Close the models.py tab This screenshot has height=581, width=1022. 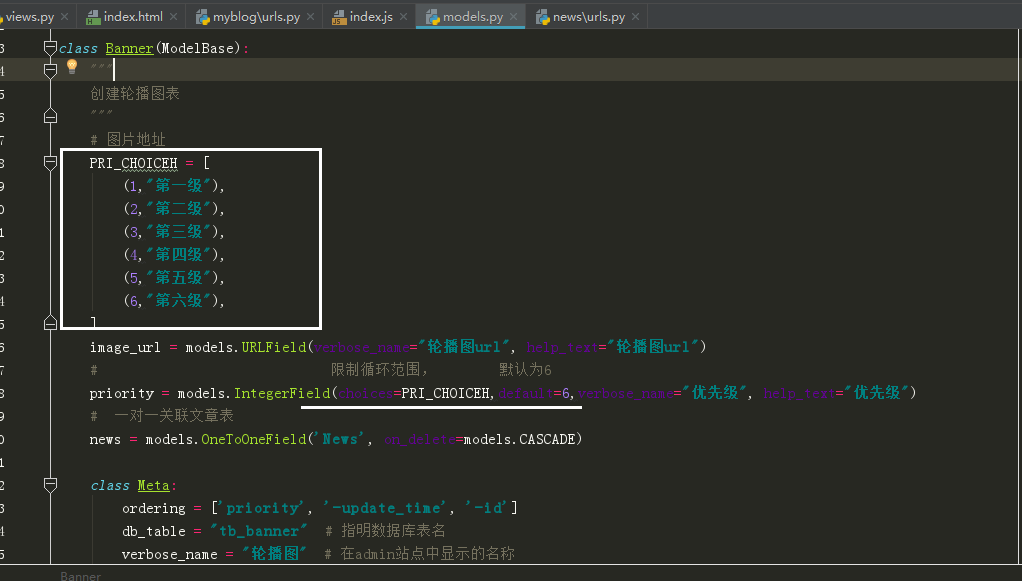point(514,17)
